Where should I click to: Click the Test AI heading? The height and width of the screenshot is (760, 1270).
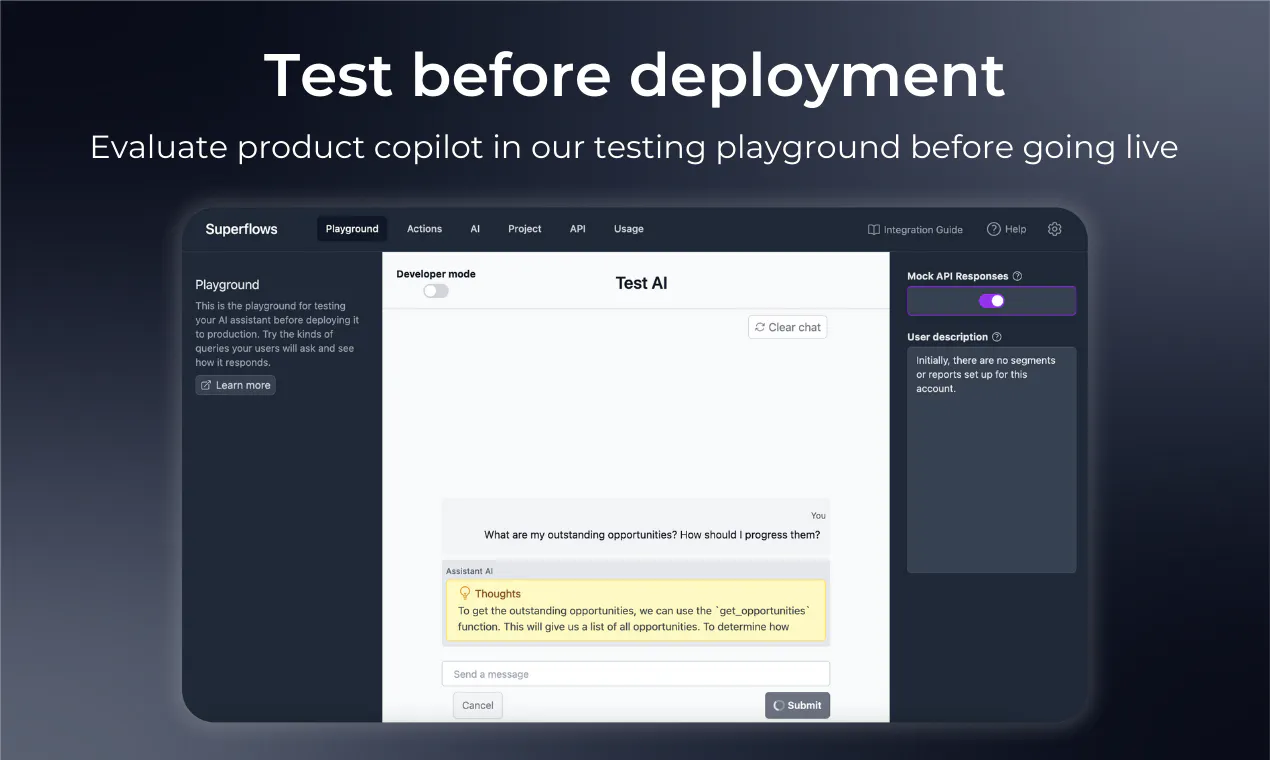point(641,283)
